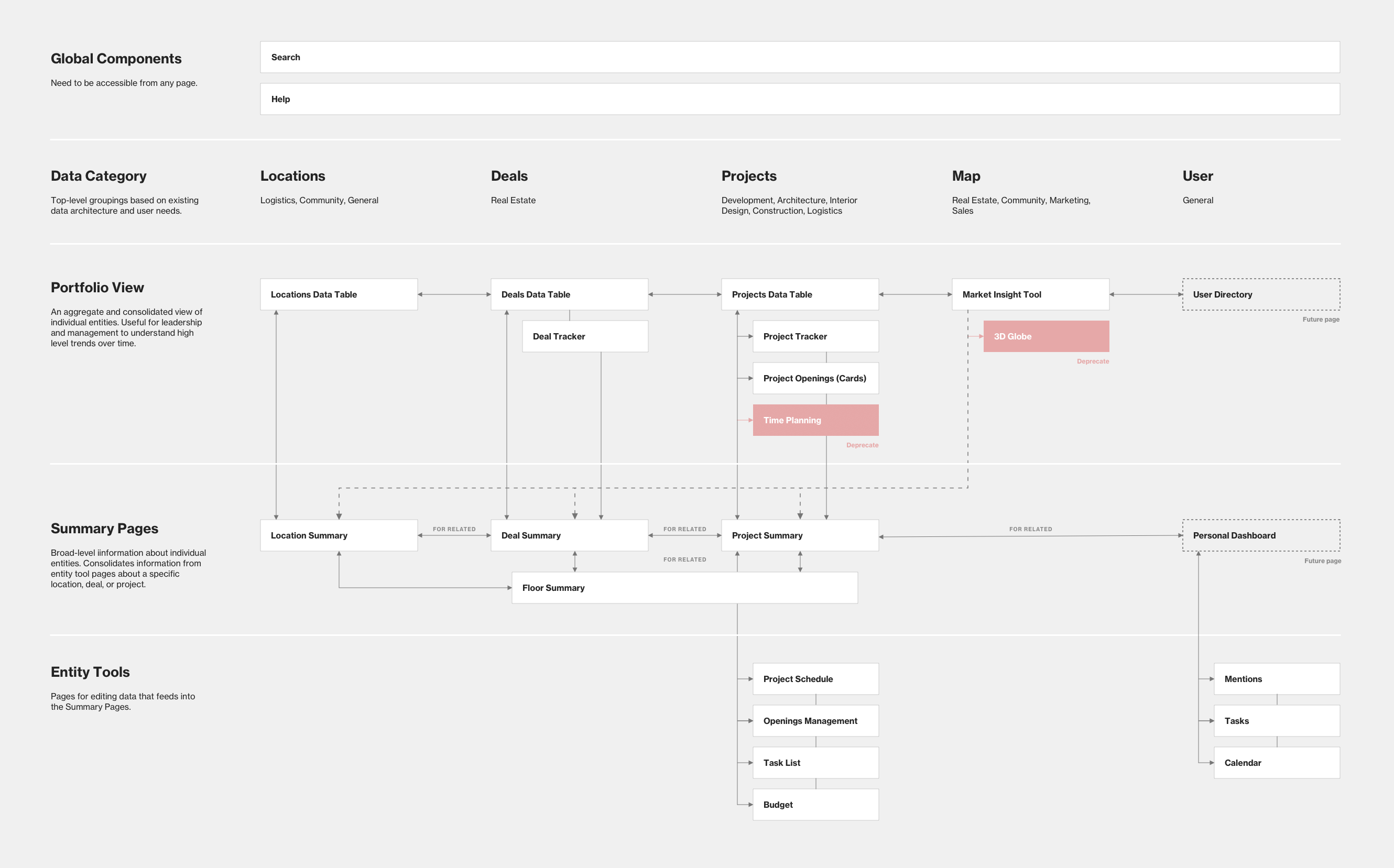Screen dimensions: 1394x868
Task: Select the Mentions node
Action: pyautogui.click(x=1277, y=679)
